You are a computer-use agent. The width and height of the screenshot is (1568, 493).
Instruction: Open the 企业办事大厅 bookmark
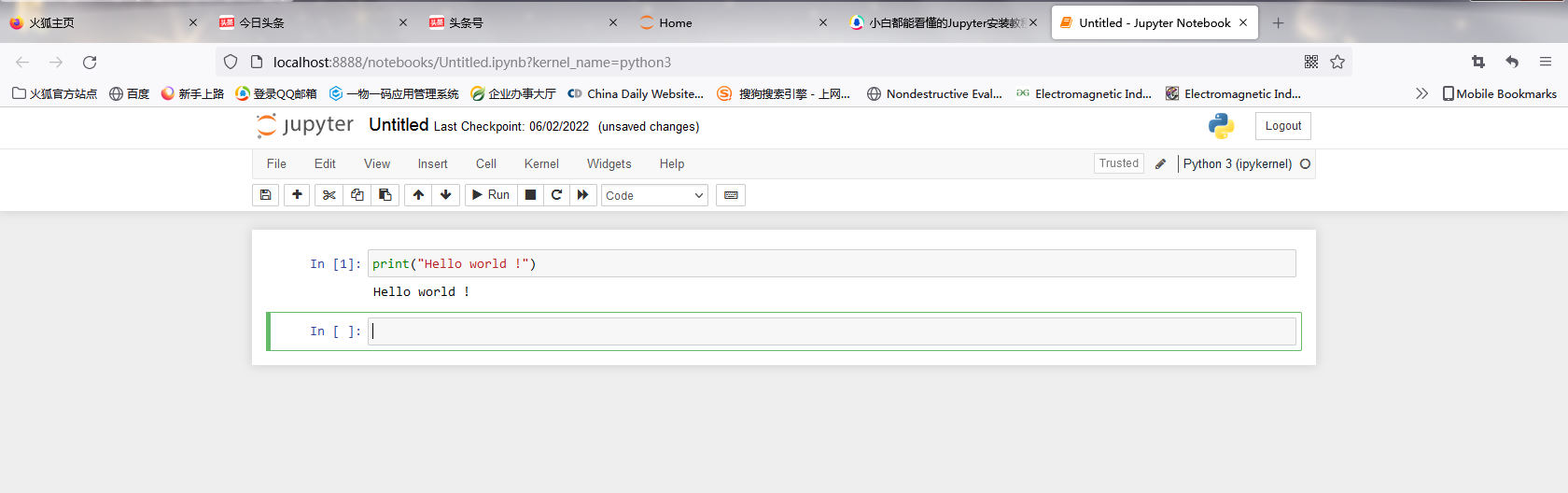point(513,93)
